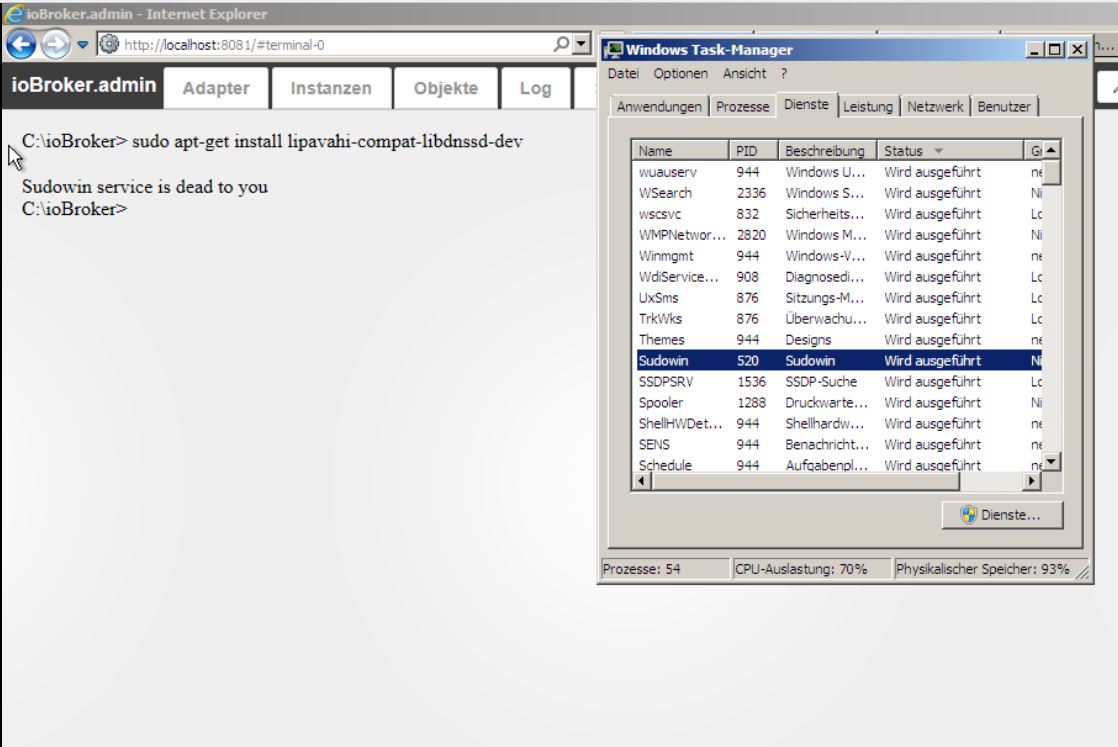Click the horizontal scroll right arrow
Image resolution: width=1118 pixels, height=747 pixels.
point(1032,481)
